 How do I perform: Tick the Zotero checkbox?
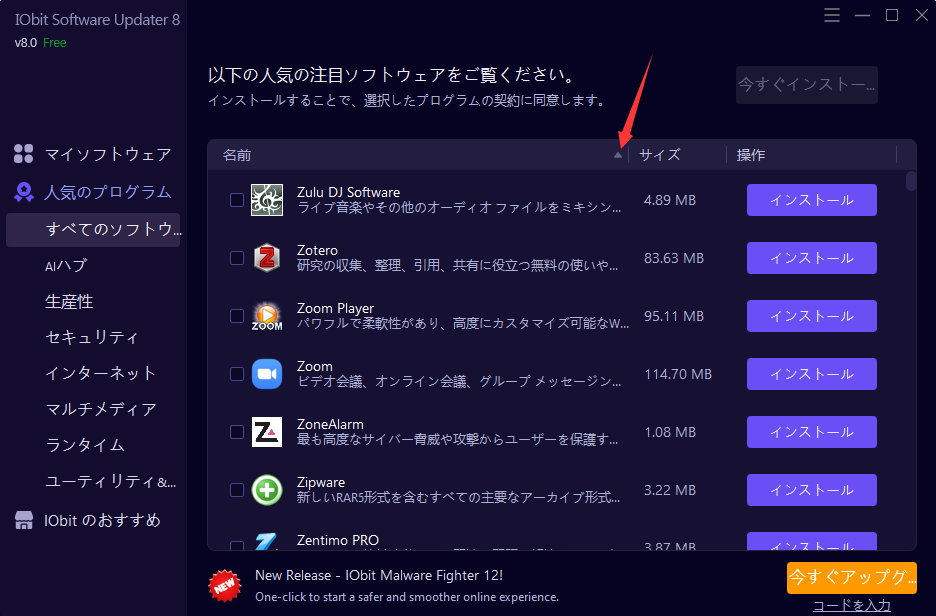tap(237, 258)
